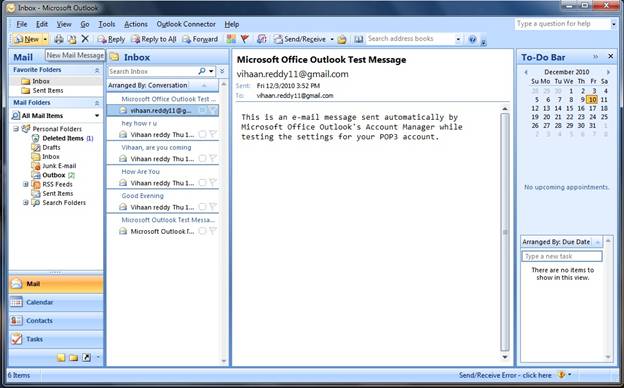Click the Send/Receive Error warning icon
Screen dimensions: 624x388
coord(562,375)
